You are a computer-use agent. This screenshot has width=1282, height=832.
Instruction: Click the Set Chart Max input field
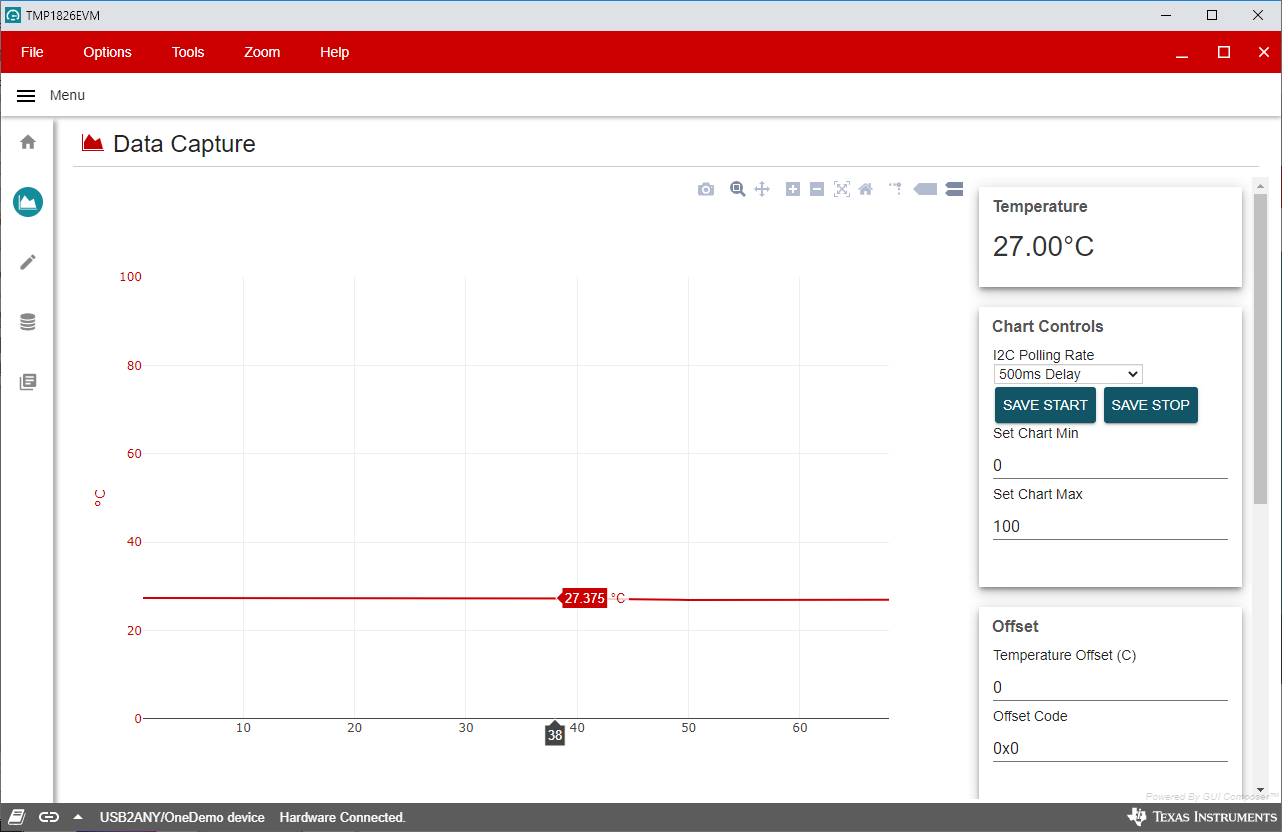coord(1109,526)
